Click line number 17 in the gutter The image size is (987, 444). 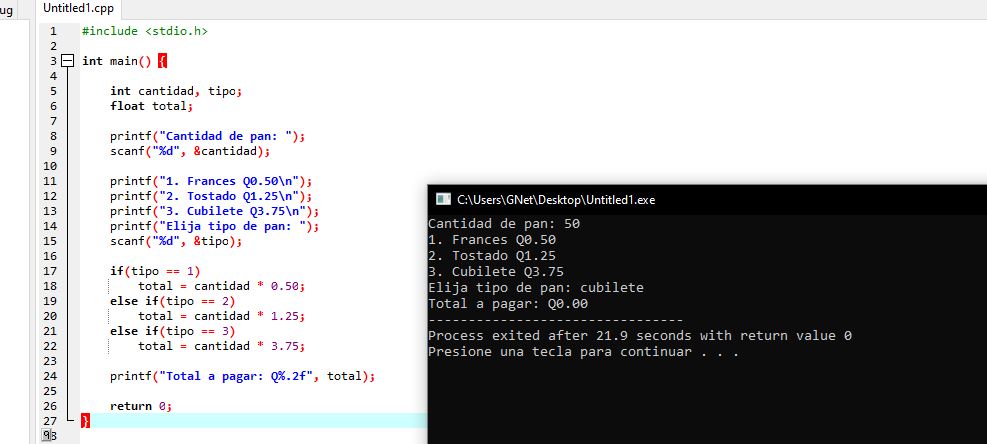pyautogui.click(x=49, y=271)
